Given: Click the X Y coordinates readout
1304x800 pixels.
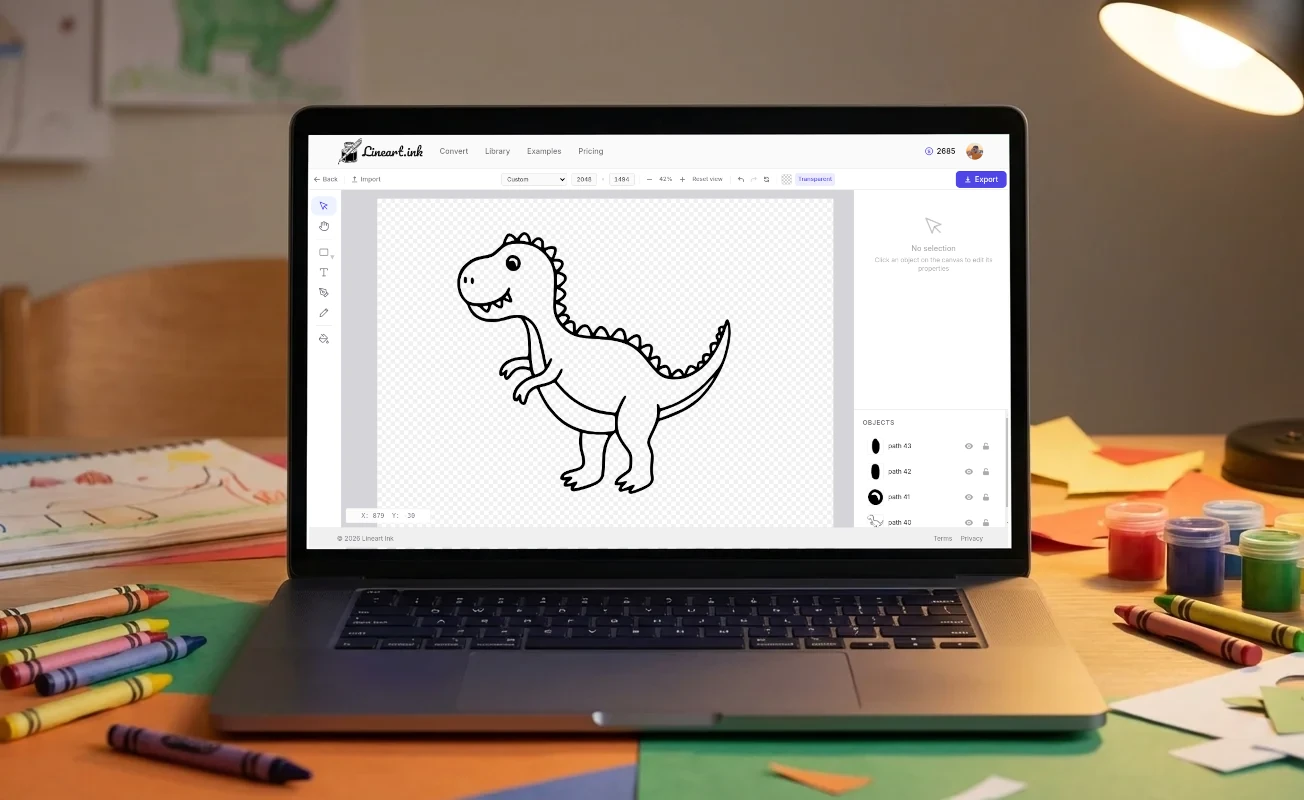Looking at the screenshot, I should [388, 516].
